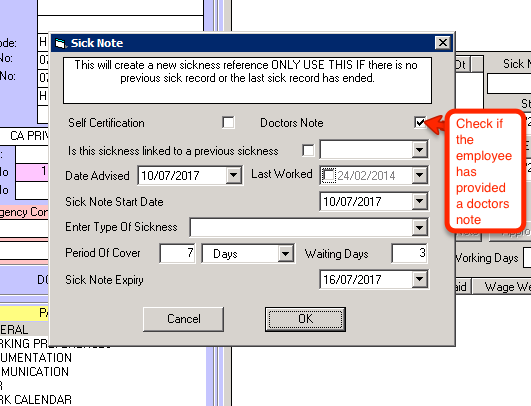Click the Period Of Cover number field
The width and height of the screenshot is (531, 406).
177,253
